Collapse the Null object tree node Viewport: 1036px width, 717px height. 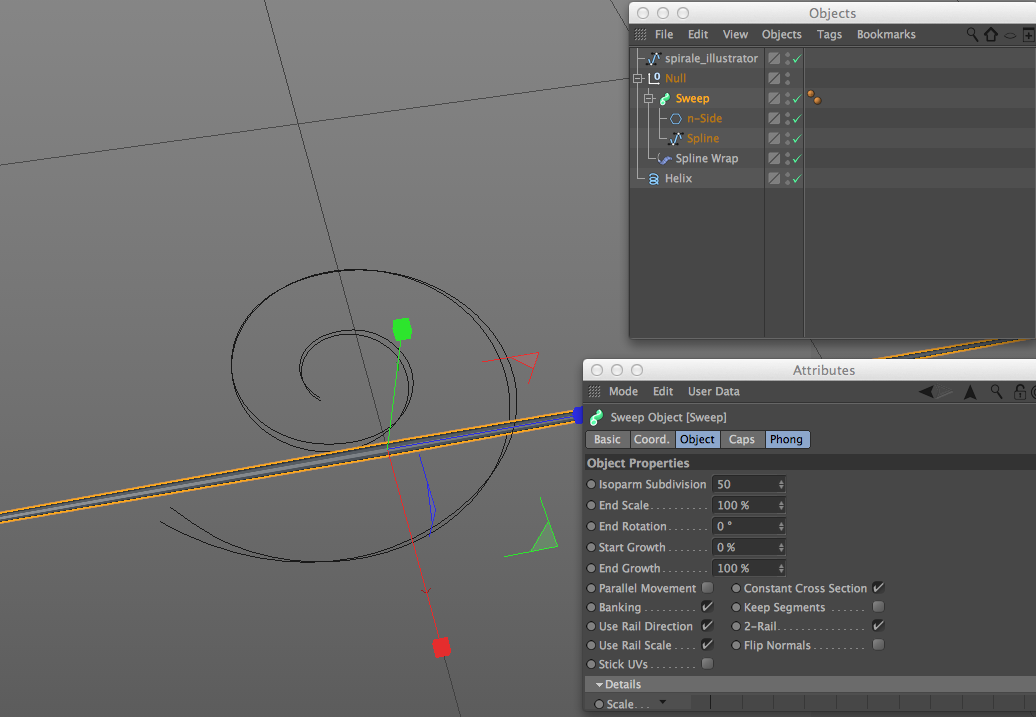pyautogui.click(x=638, y=79)
